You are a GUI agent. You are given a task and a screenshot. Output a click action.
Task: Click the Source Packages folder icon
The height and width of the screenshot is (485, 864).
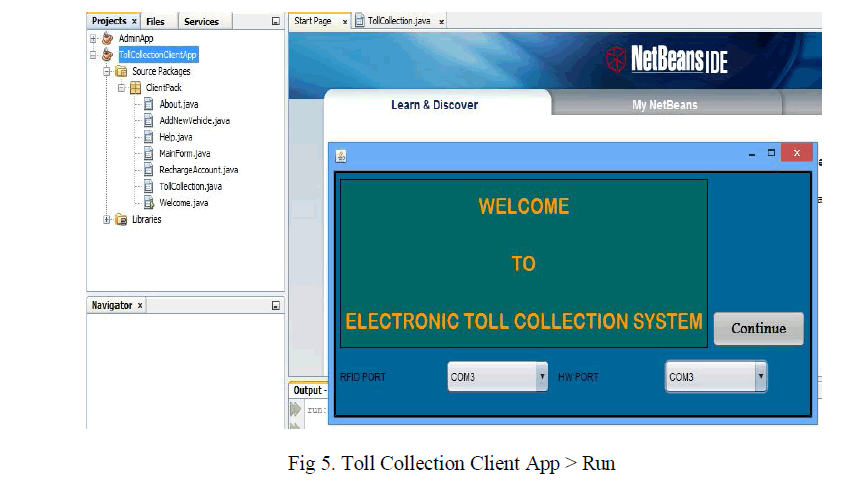pos(121,72)
